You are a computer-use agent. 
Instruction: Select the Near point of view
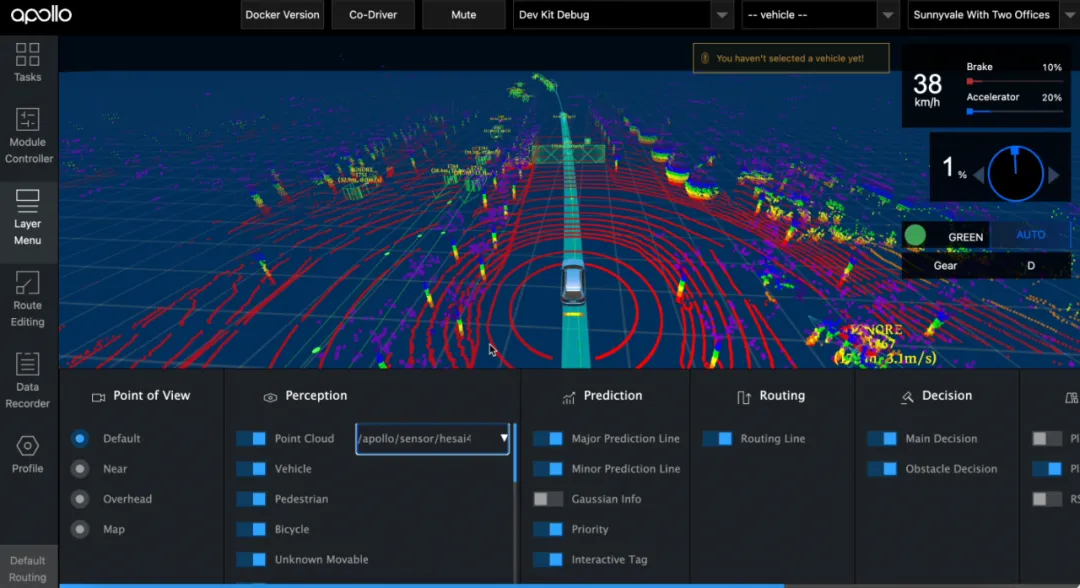tap(80, 469)
